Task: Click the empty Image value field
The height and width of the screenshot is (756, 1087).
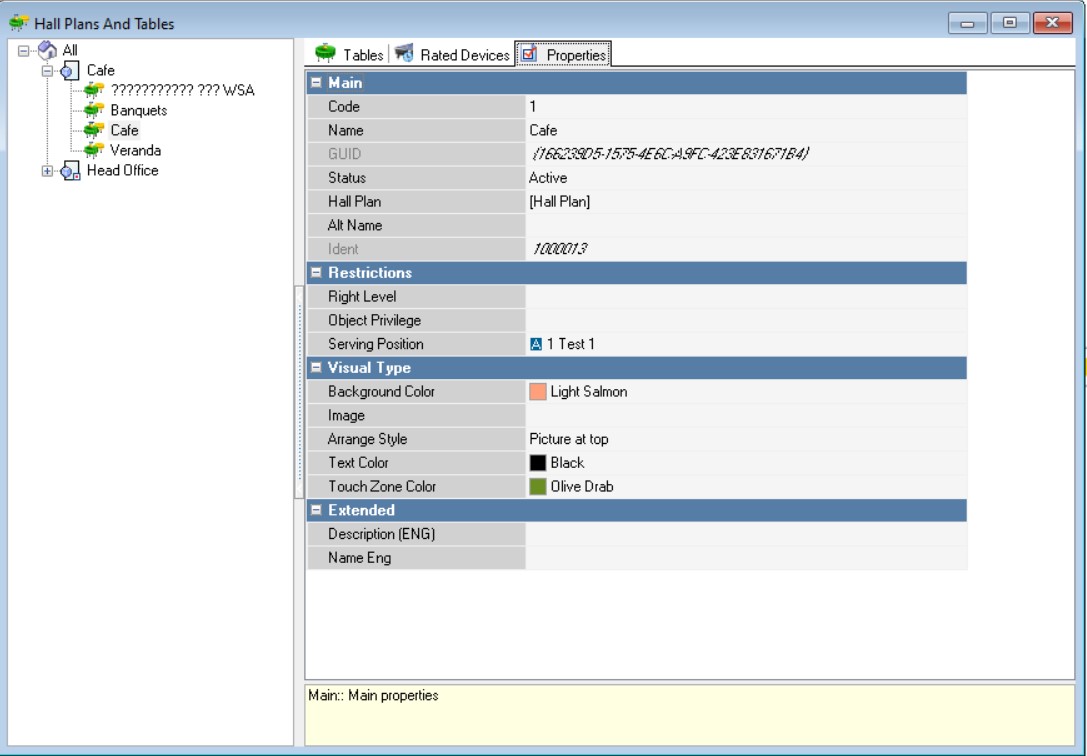Action: tap(747, 415)
